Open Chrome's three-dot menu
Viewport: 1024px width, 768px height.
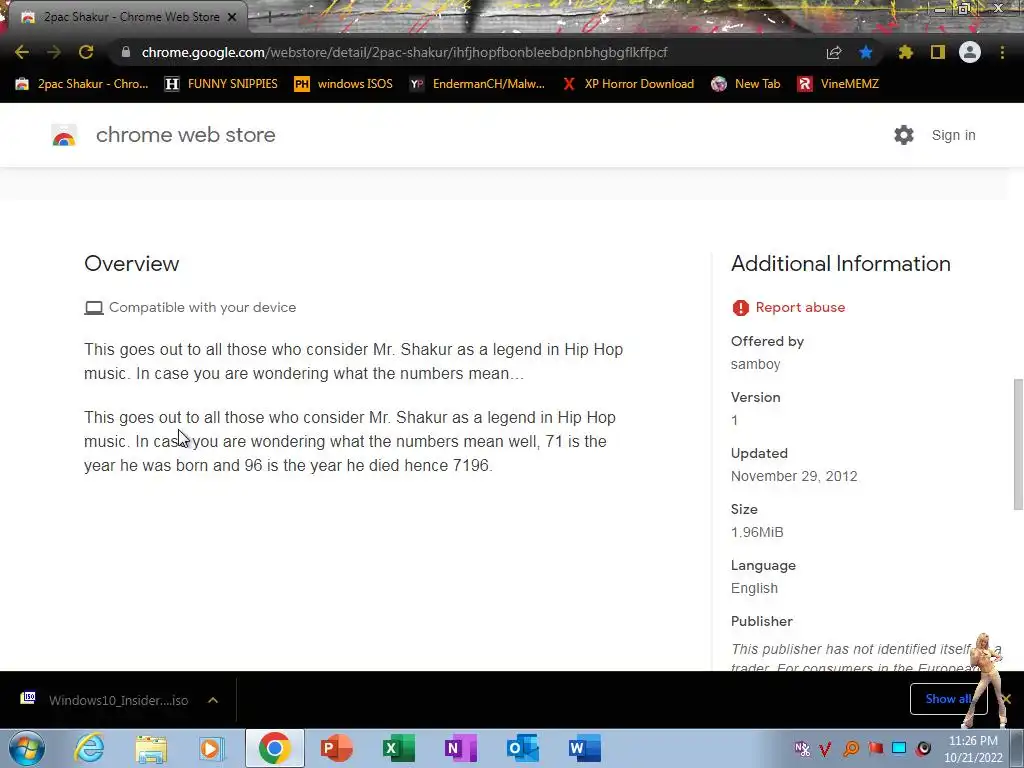click(1002, 52)
